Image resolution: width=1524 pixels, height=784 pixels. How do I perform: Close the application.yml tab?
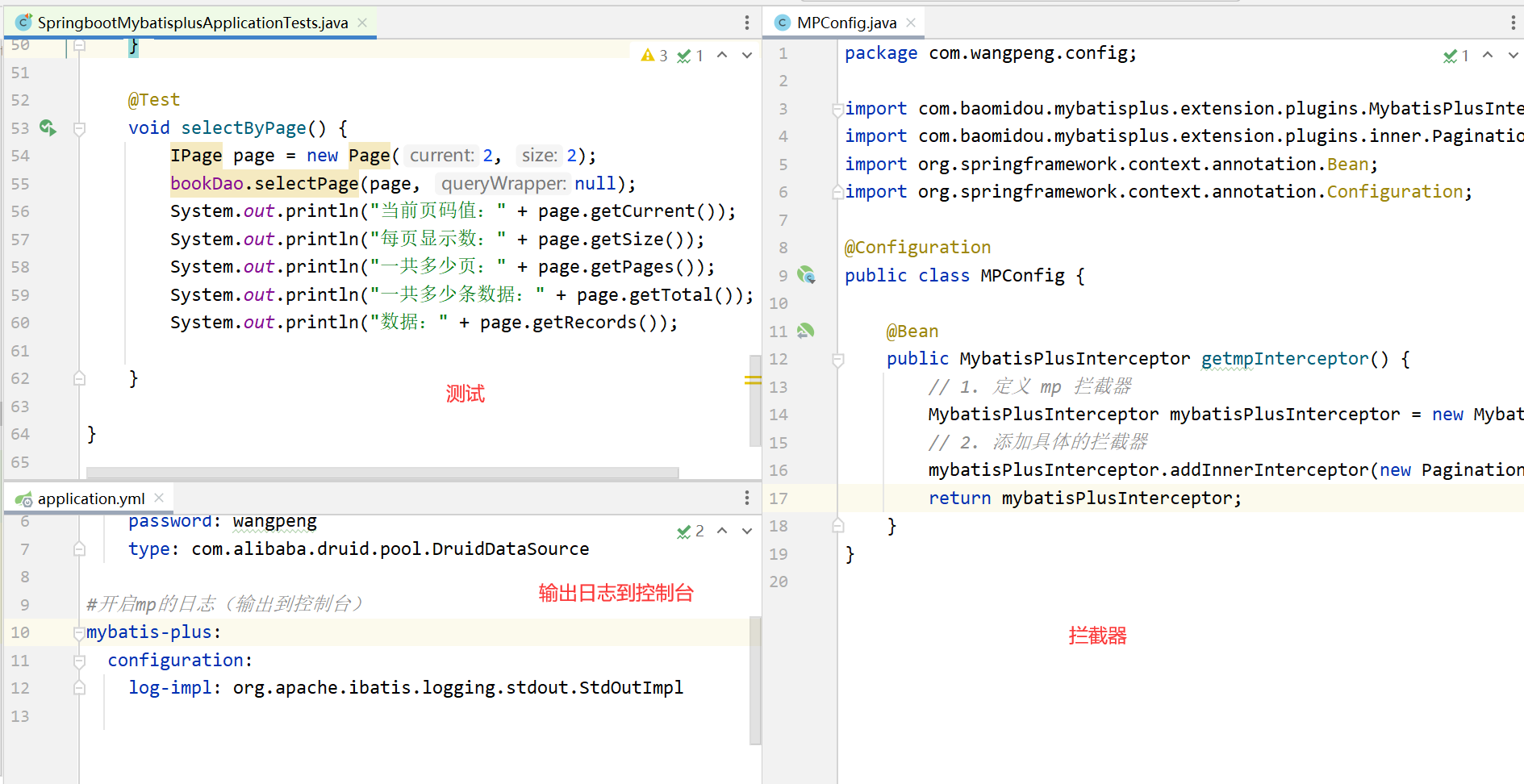coord(159,498)
